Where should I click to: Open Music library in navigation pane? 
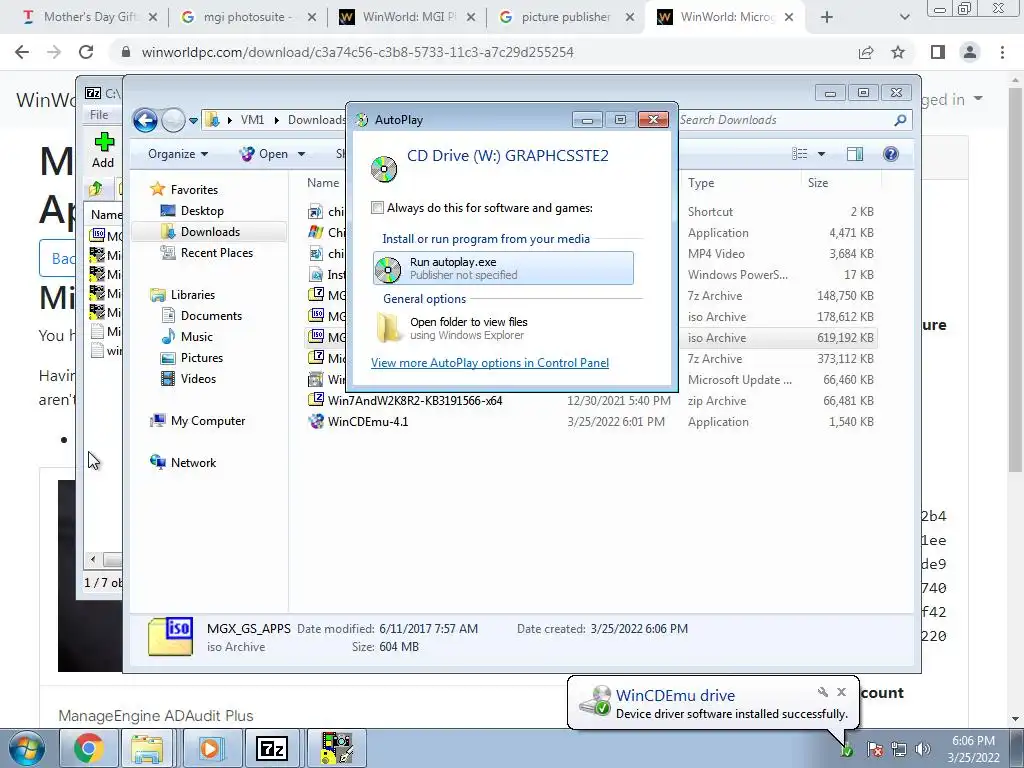coord(197,336)
